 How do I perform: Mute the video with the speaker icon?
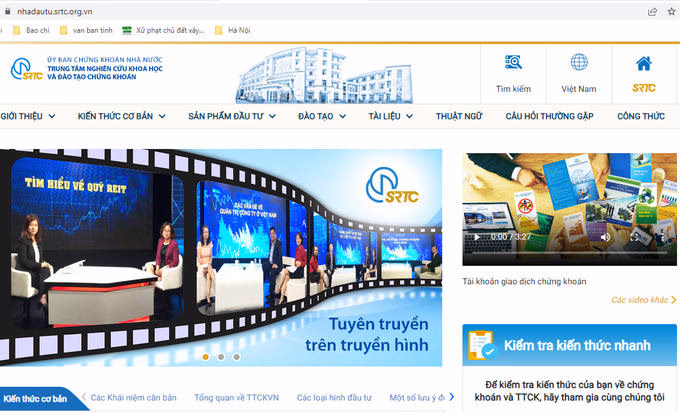click(x=605, y=237)
